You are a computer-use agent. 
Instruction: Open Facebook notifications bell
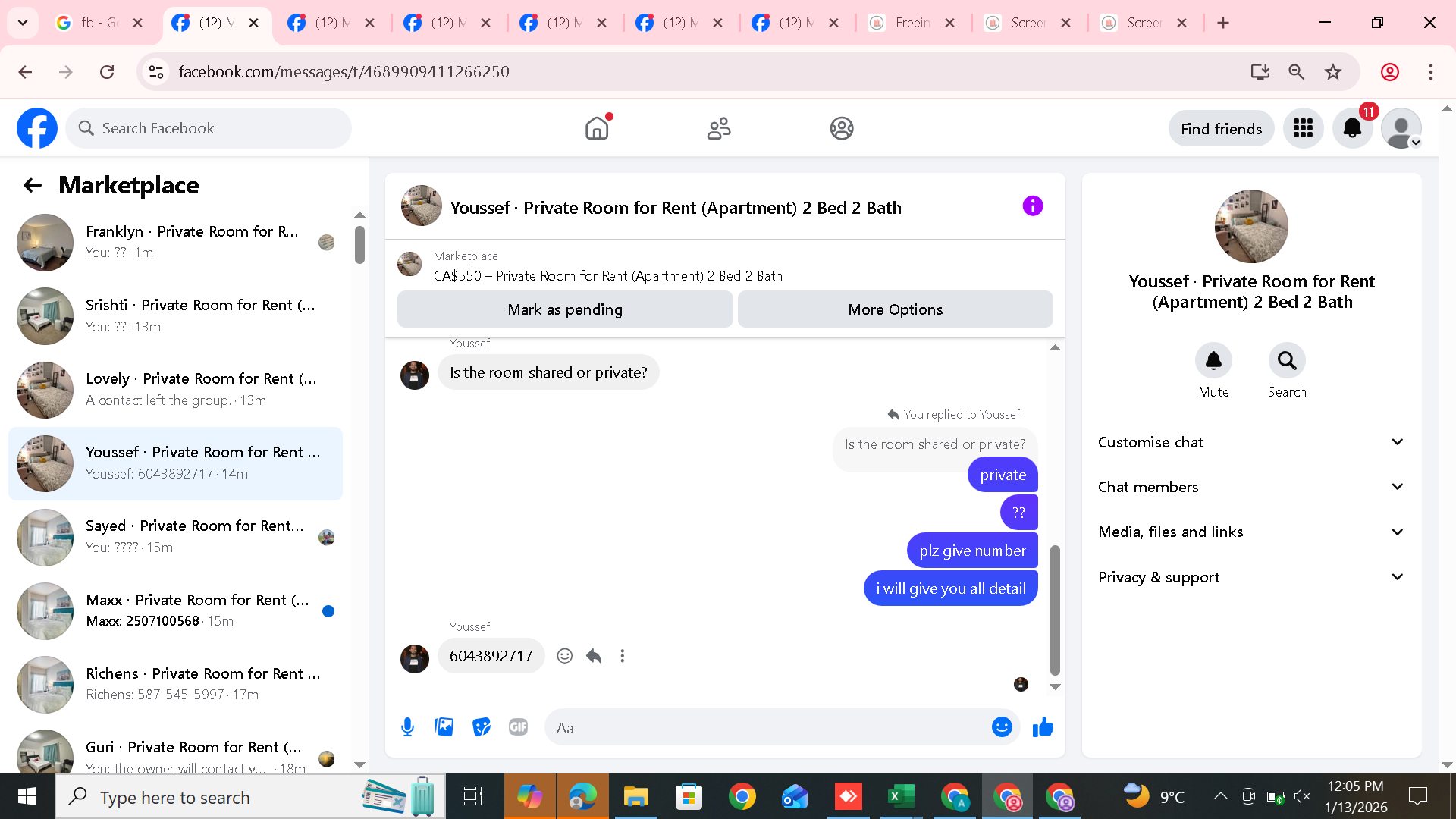tap(1352, 129)
